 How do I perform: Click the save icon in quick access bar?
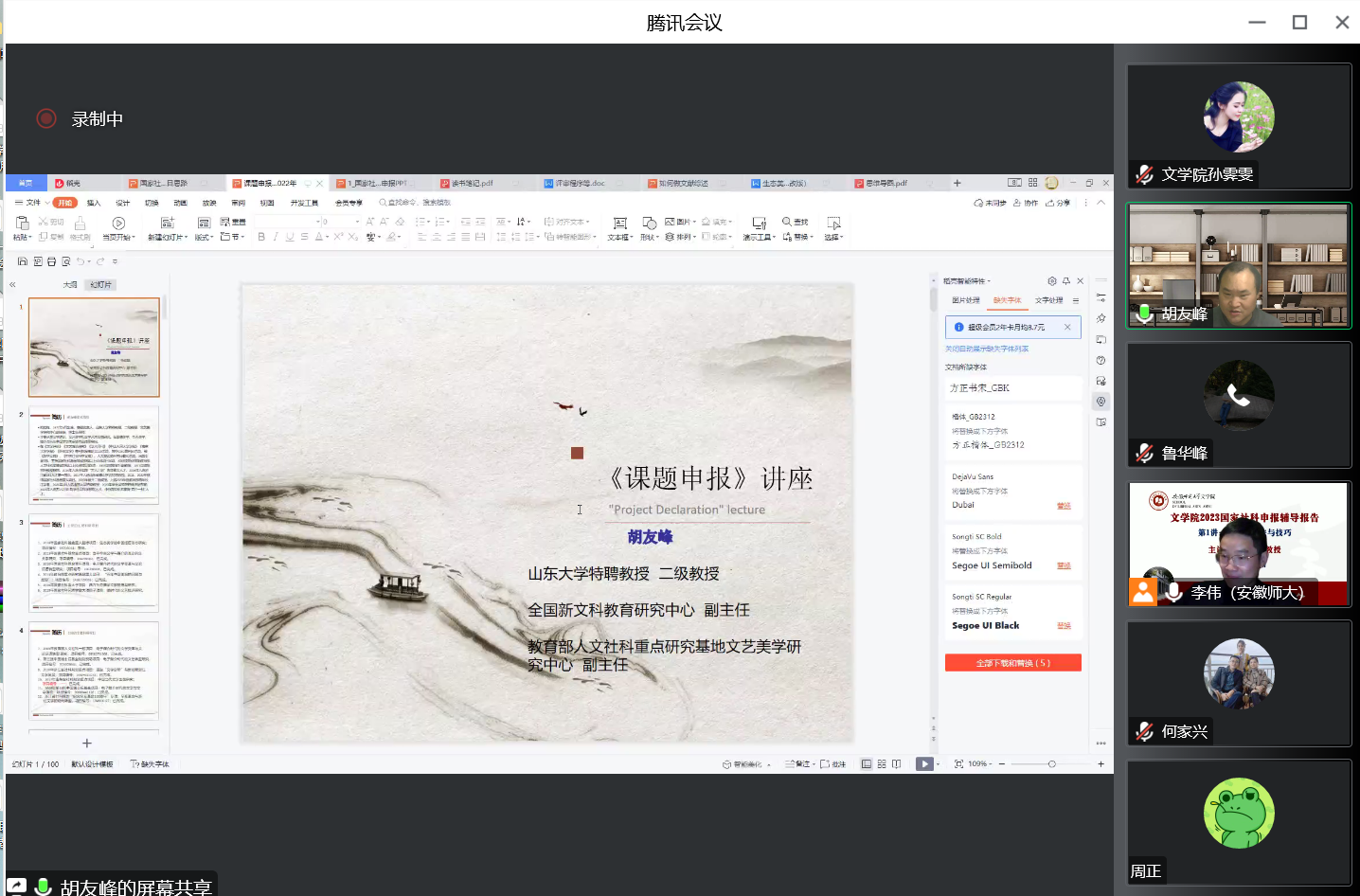(x=23, y=261)
